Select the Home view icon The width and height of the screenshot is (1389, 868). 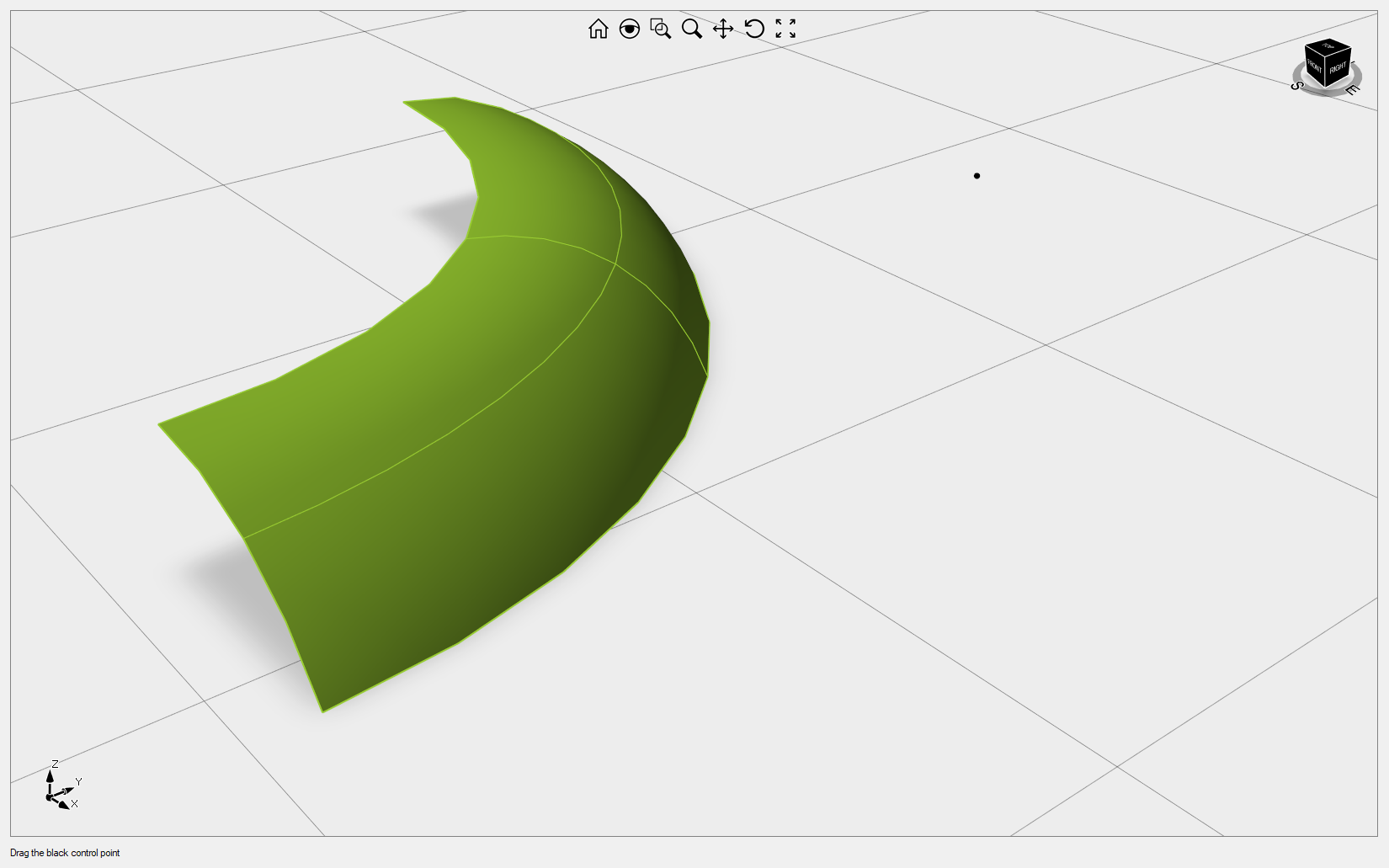pos(599,29)
